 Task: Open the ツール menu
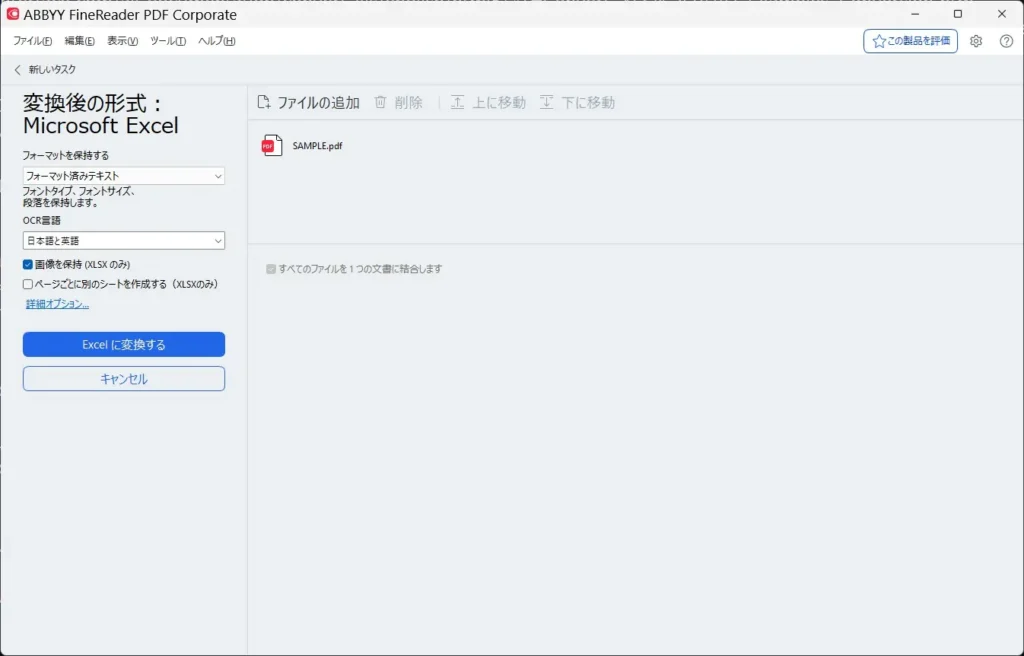[168, 41]
